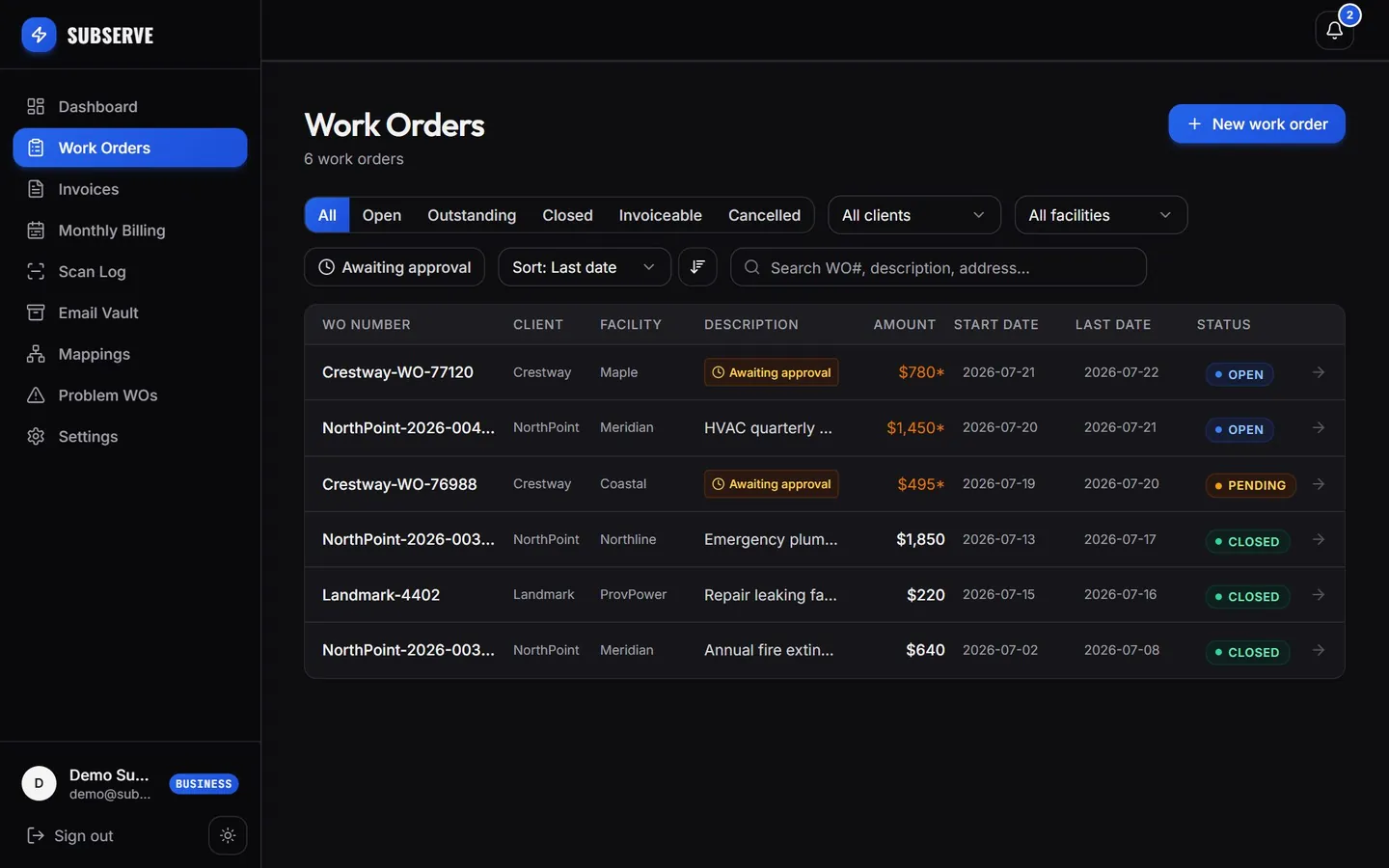Screen dimensions: 1389x868
Task: Open row arrow for Crestway-WO-76988
Action: [1319, 484]
